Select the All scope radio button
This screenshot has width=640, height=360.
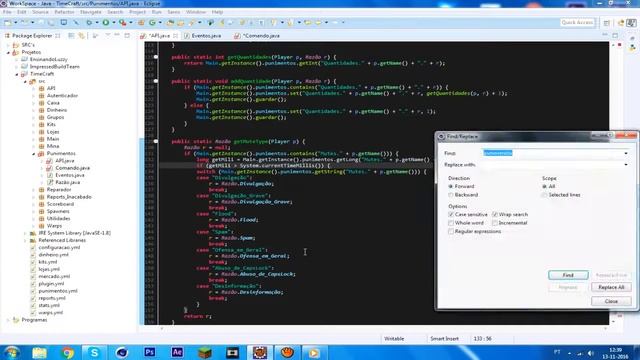point(544,187)
